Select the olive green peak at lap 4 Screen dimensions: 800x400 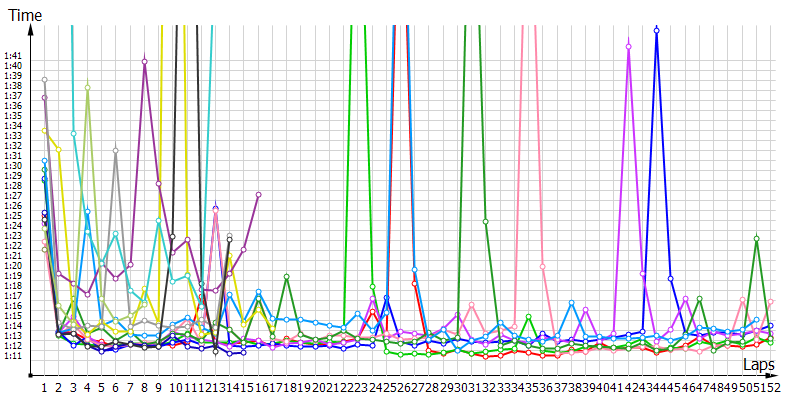pyautogui.click(x=88, y=88)
